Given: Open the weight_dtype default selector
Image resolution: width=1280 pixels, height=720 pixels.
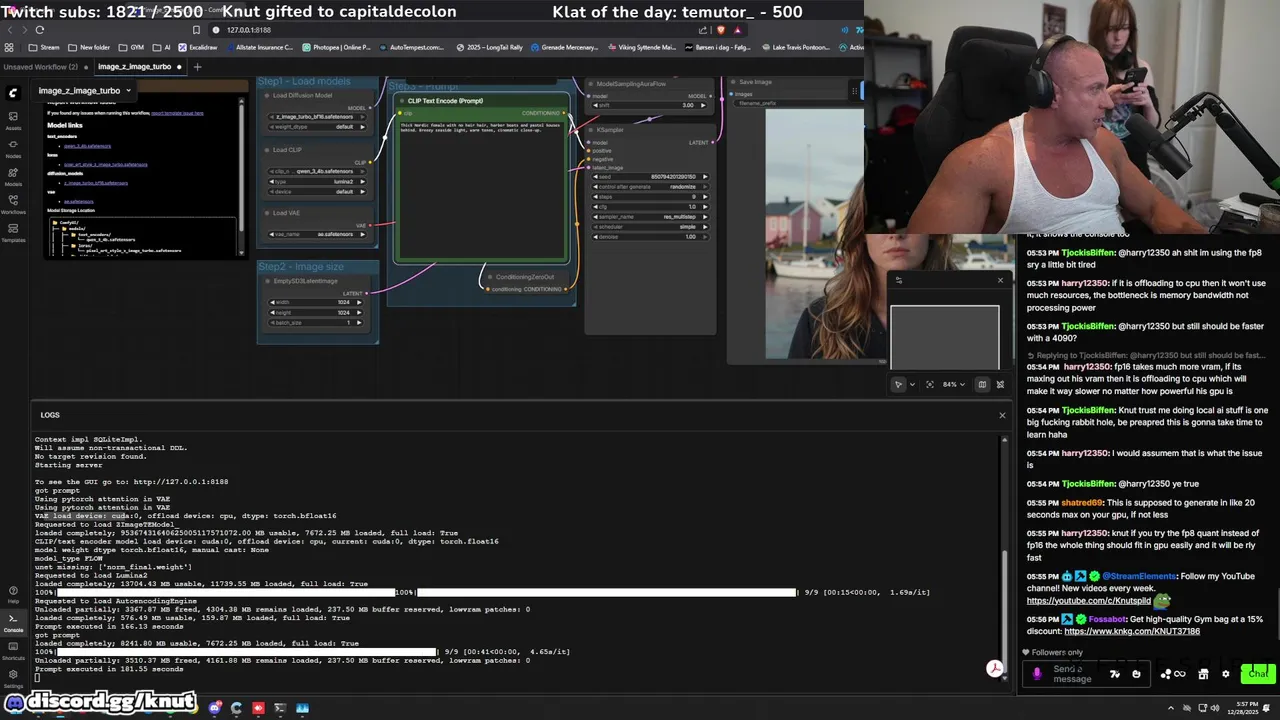Looking at the screenshot, I should pyautogui.click(x=317, y=127).
